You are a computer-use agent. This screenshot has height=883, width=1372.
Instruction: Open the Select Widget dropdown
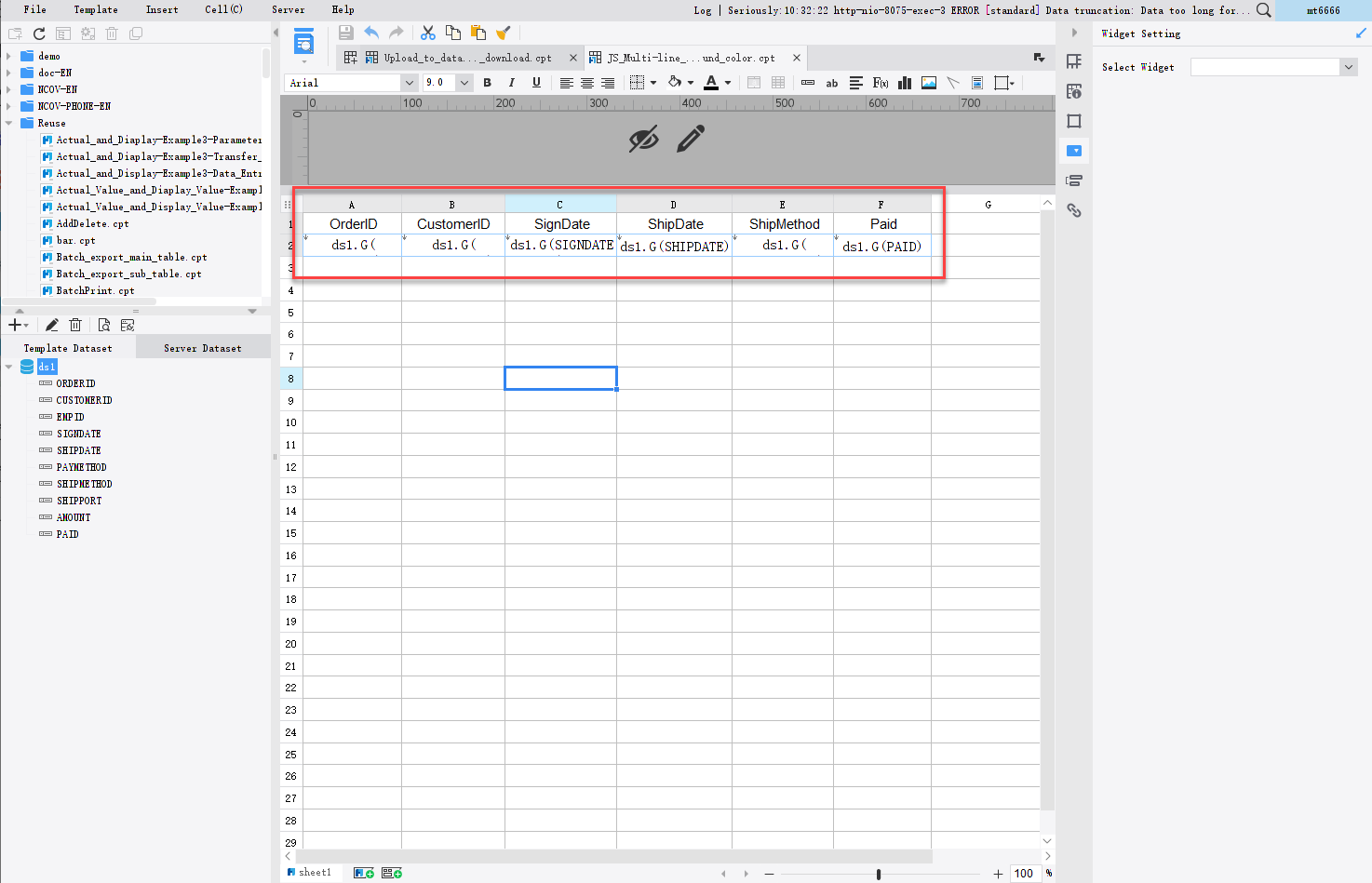pyautogui.click(x=1273, y=67)
